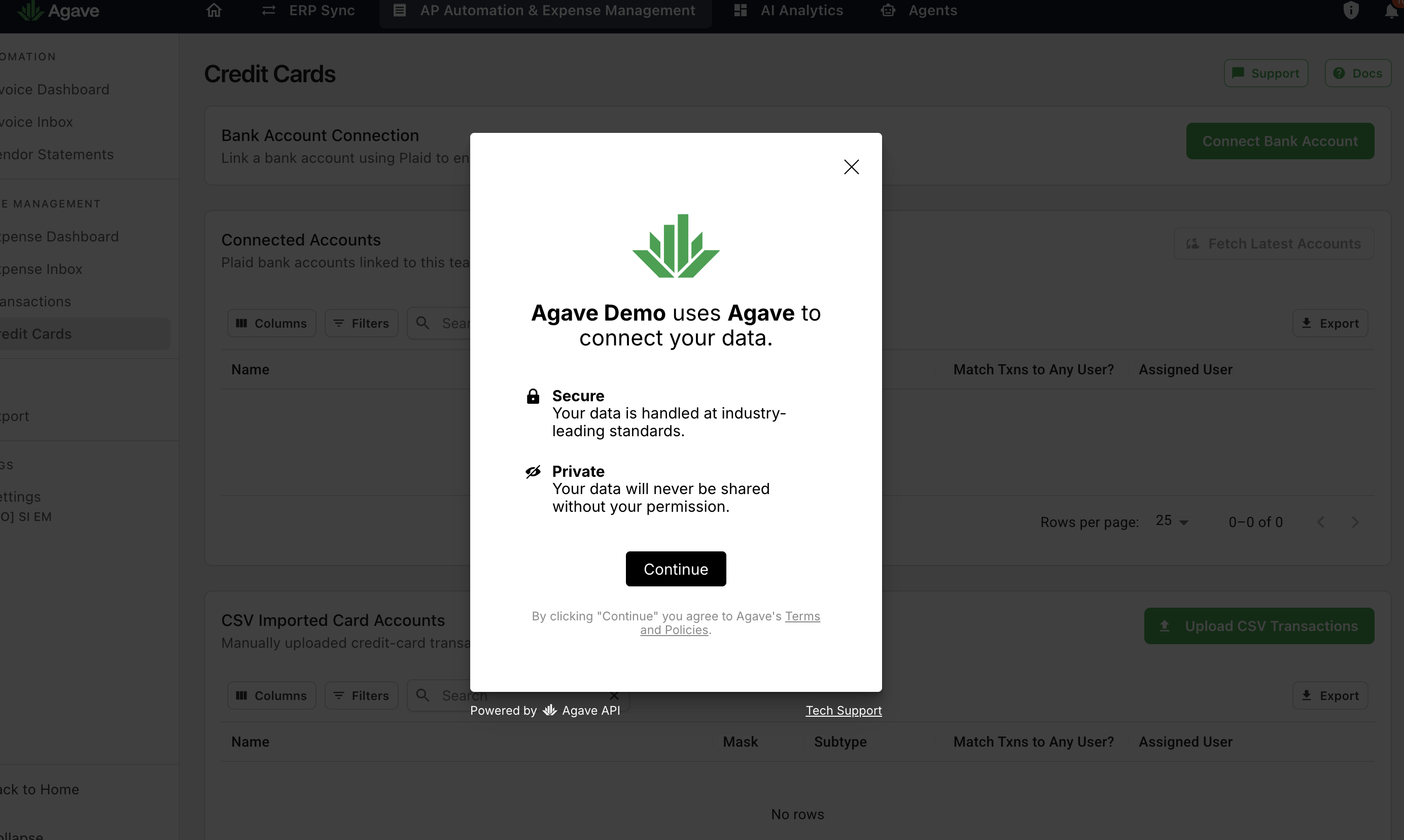1404x840 pixels.
Task: Open the Docs button
Action: point(1358,73)
